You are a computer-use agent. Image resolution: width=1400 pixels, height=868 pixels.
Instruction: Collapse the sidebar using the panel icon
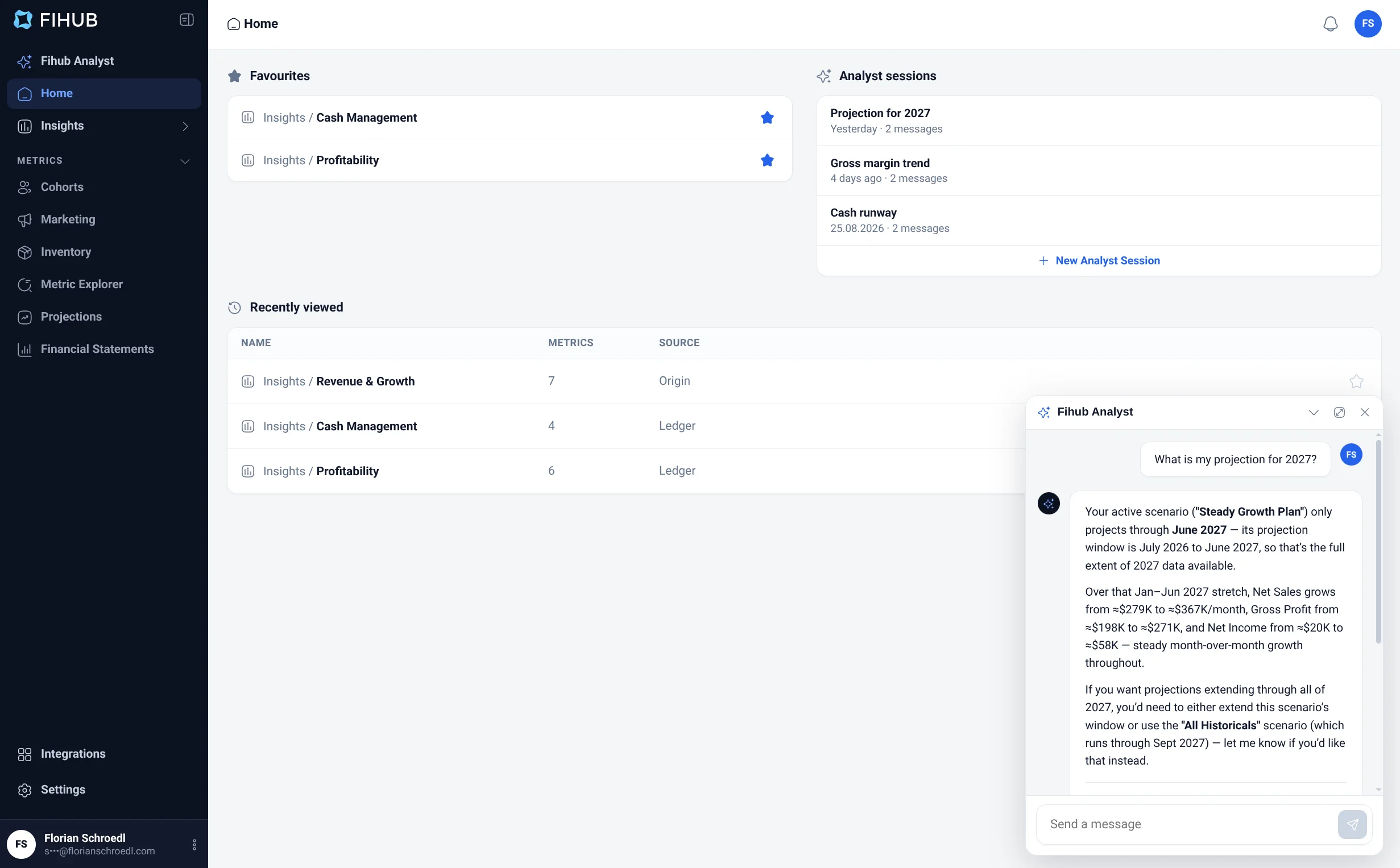pos(187,20)
